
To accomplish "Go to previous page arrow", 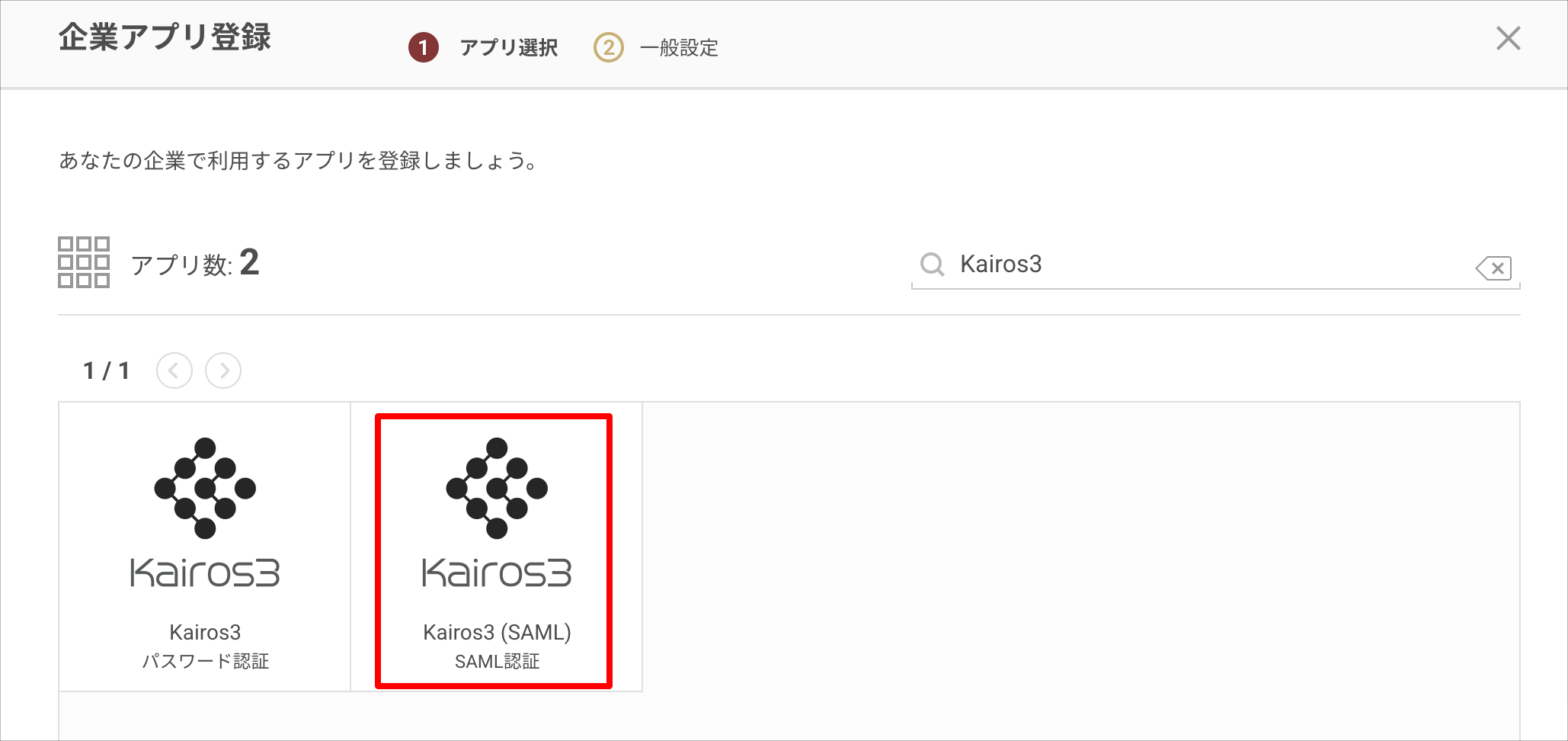I will [174, 370].
